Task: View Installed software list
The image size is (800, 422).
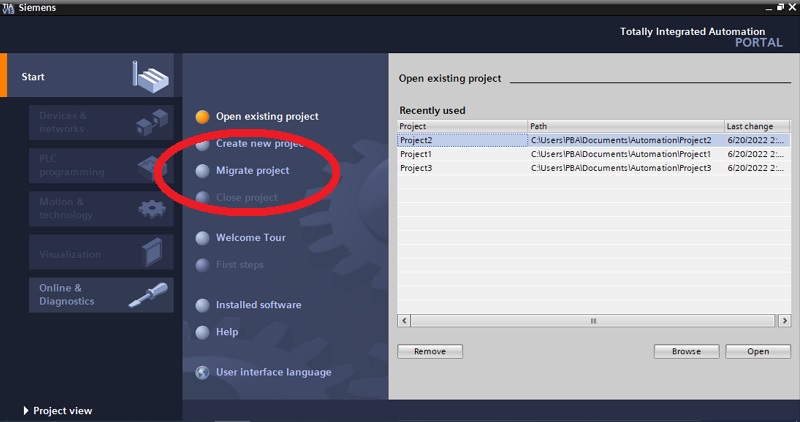Action: pyautogui.click(x=258, y=305)
